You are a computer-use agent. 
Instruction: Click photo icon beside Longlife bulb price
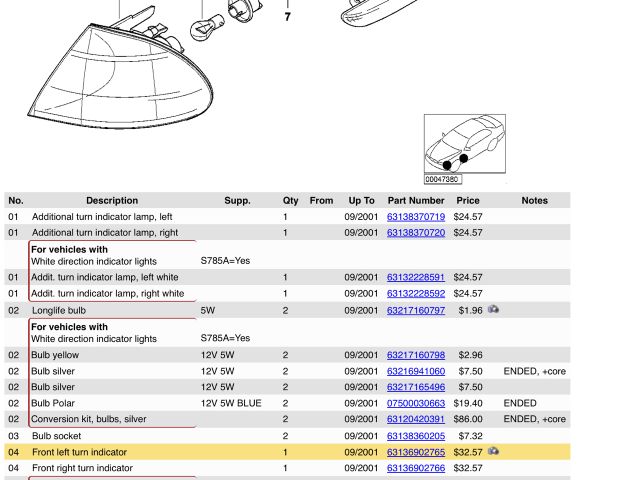493,310
